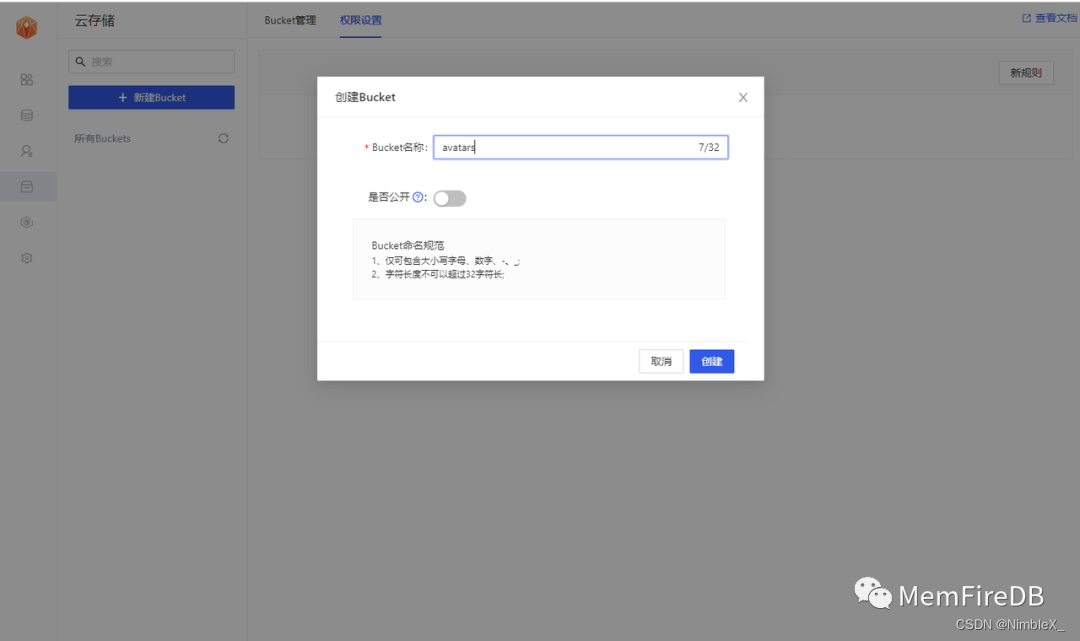Screen dimensions: 1080x641
Task: Open the MemFireDB home logo icon
Action: pos(26,27)
